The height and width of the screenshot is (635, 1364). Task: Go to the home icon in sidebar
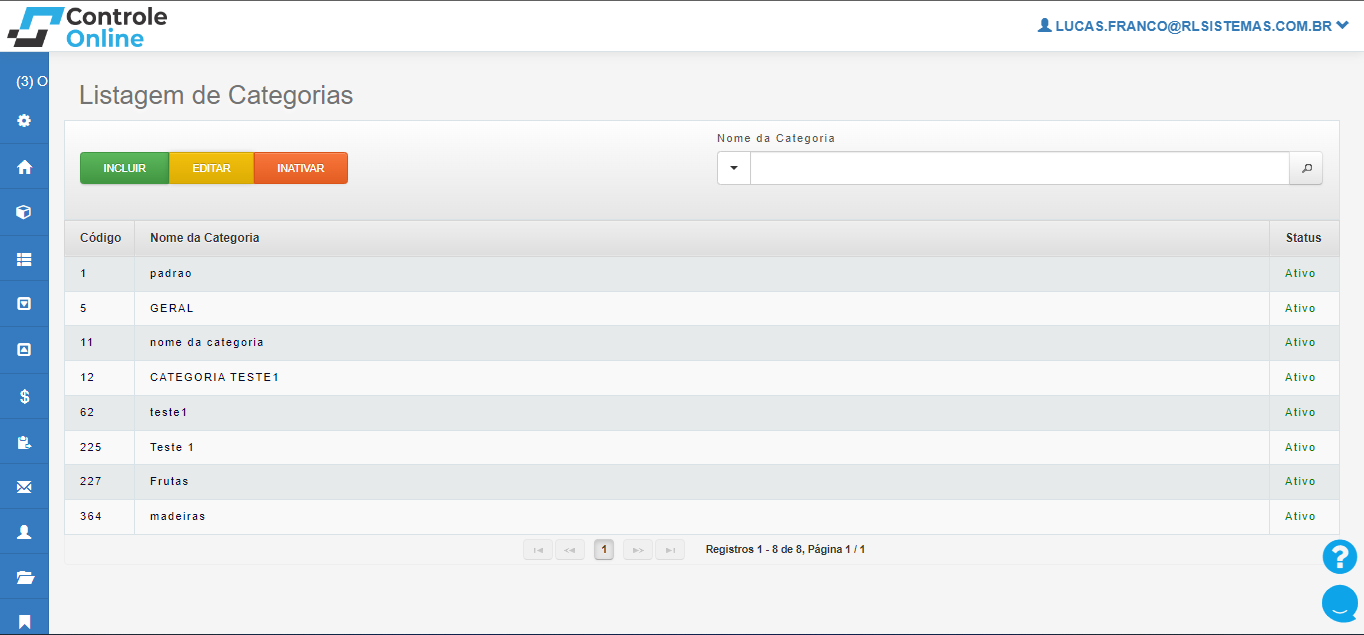(x=24, y=167)
